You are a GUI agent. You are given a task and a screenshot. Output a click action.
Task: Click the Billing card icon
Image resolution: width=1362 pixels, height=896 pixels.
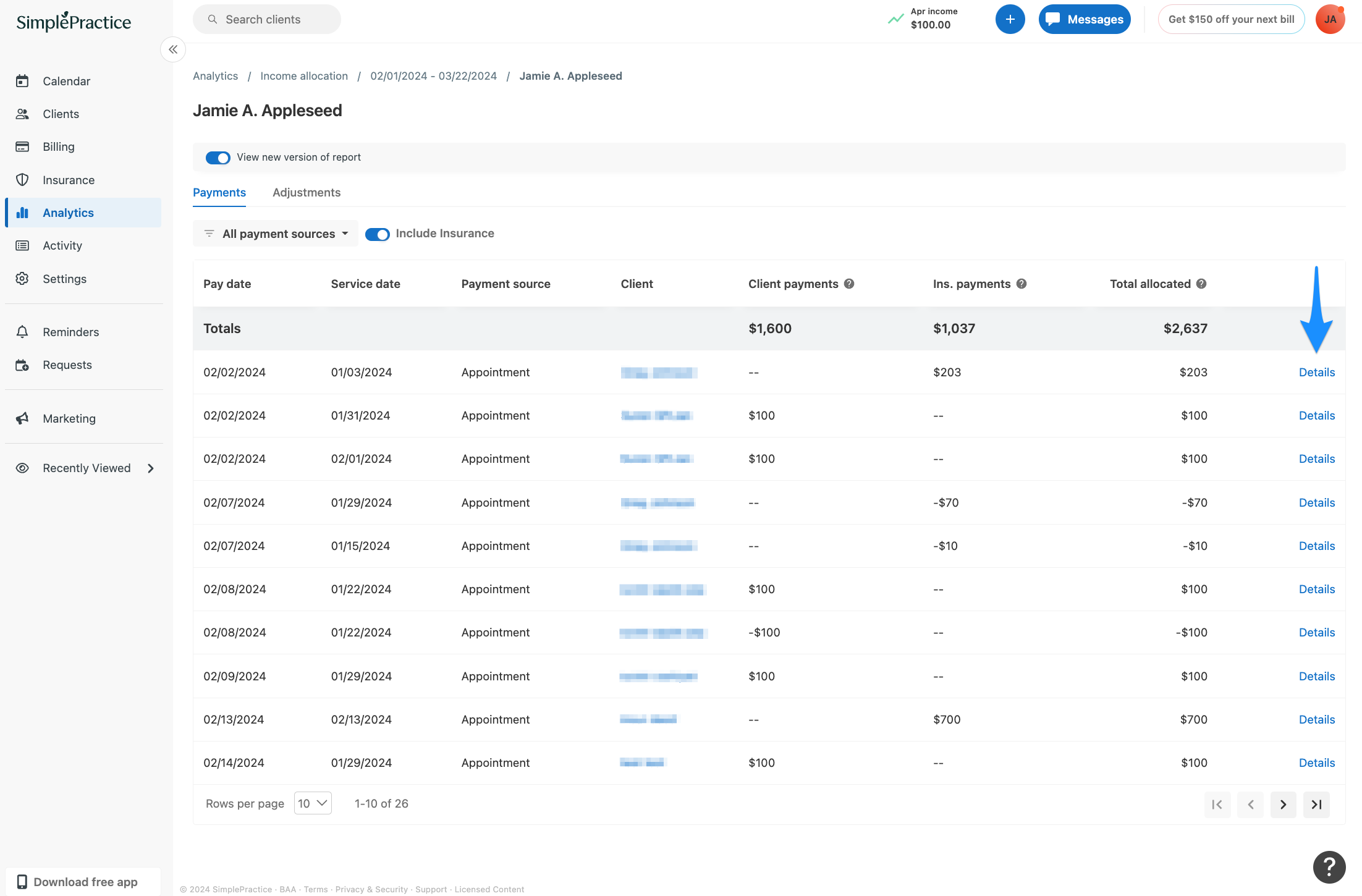[22, 146]
